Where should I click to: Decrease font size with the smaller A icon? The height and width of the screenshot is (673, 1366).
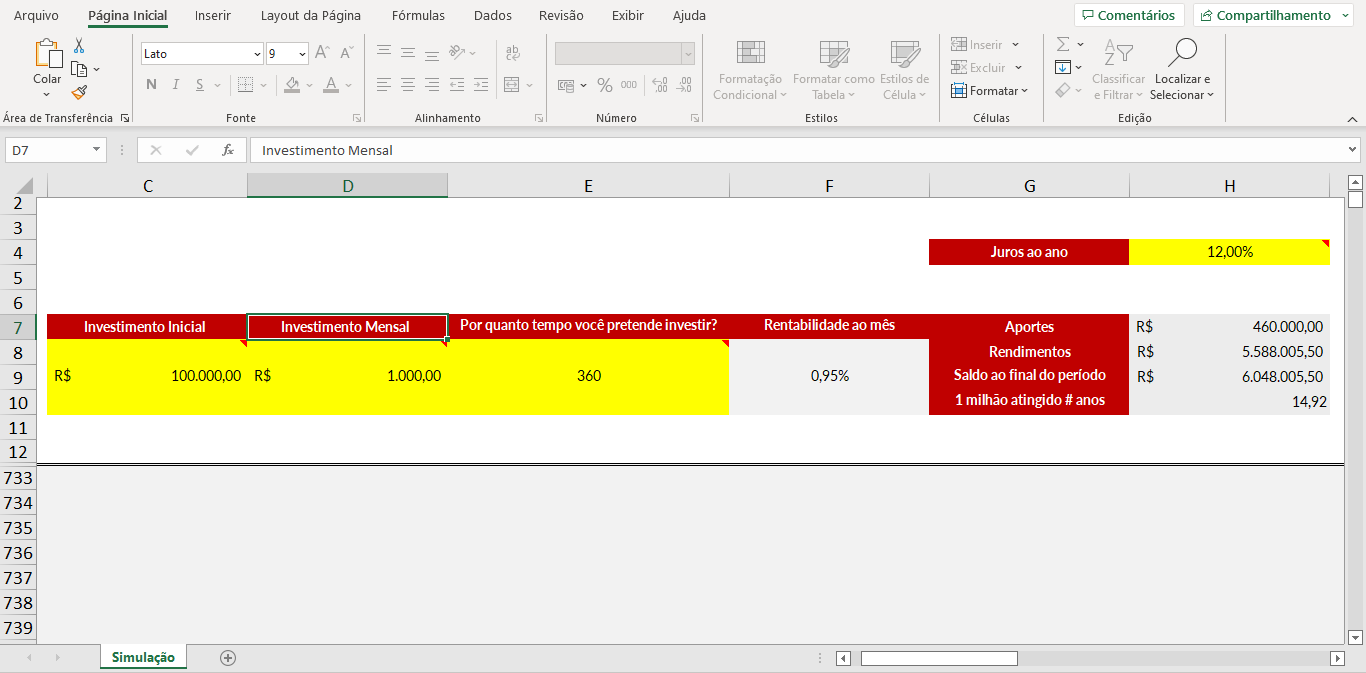pyautogui.click(x=347, y=53)
